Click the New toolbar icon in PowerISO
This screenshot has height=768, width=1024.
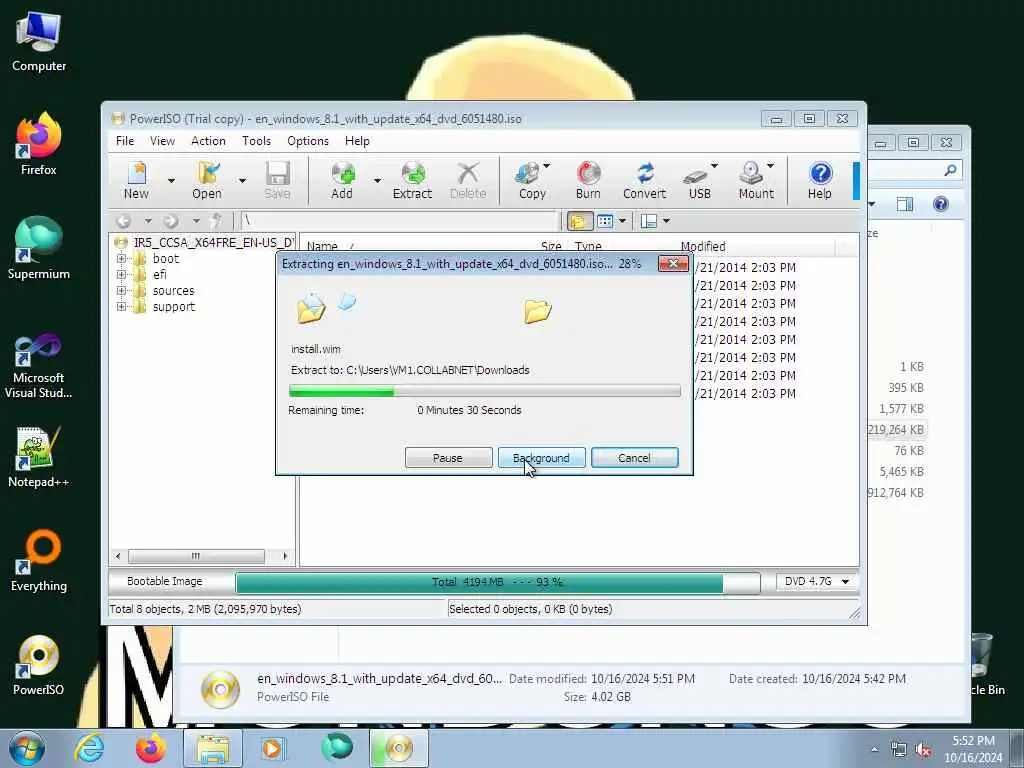tap(136, 180)
